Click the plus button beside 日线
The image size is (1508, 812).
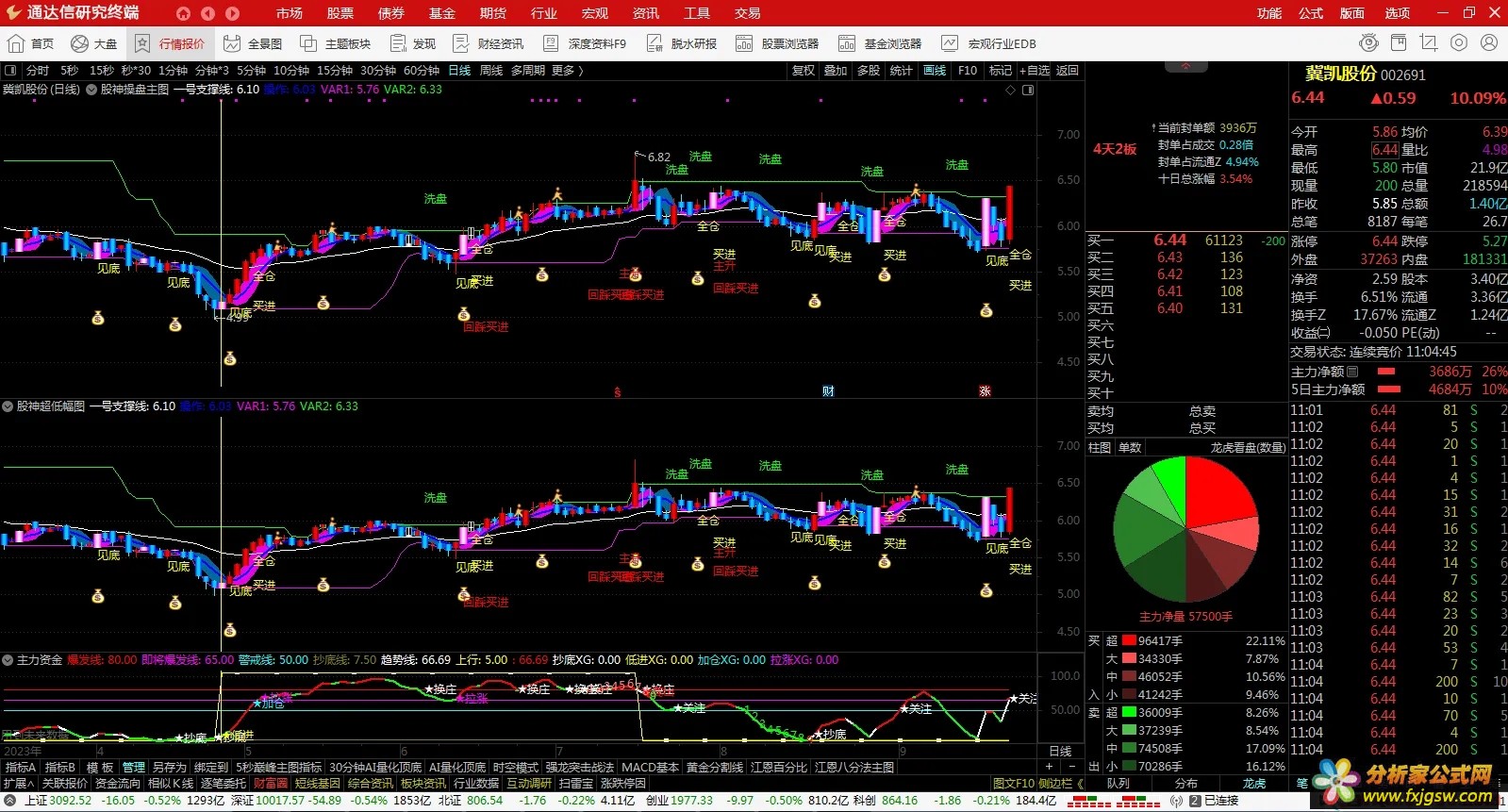1049,767
